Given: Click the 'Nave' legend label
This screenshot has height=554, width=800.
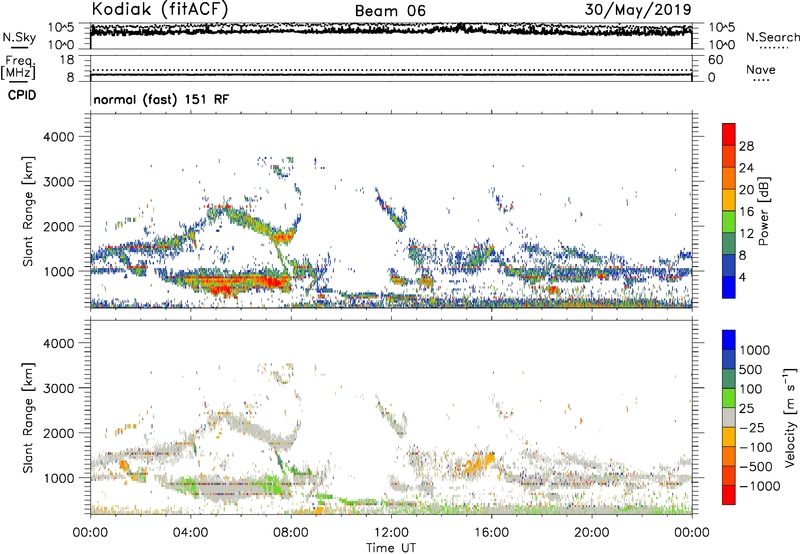Looking at the screenshot, I should [761, 69].
